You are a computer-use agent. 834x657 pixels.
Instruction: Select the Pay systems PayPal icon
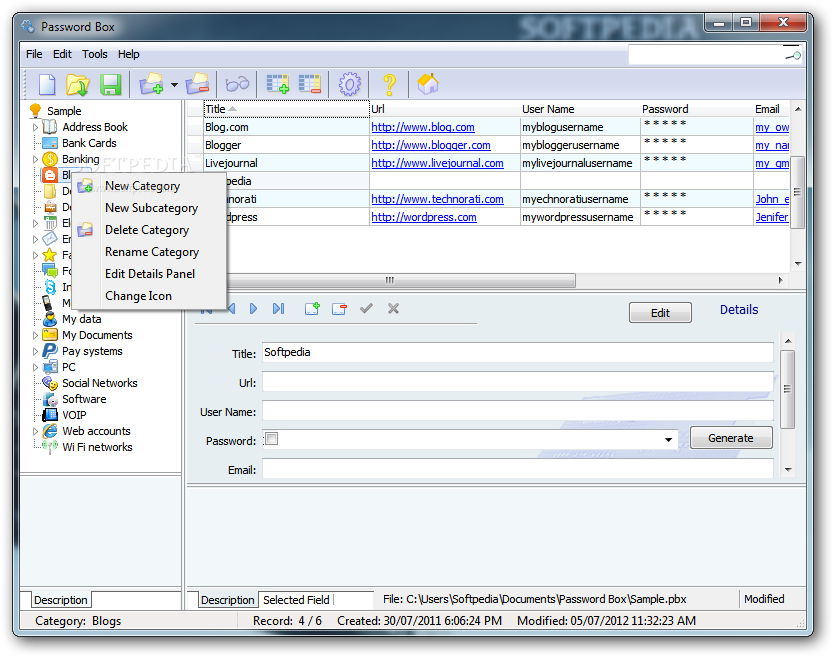50,351
